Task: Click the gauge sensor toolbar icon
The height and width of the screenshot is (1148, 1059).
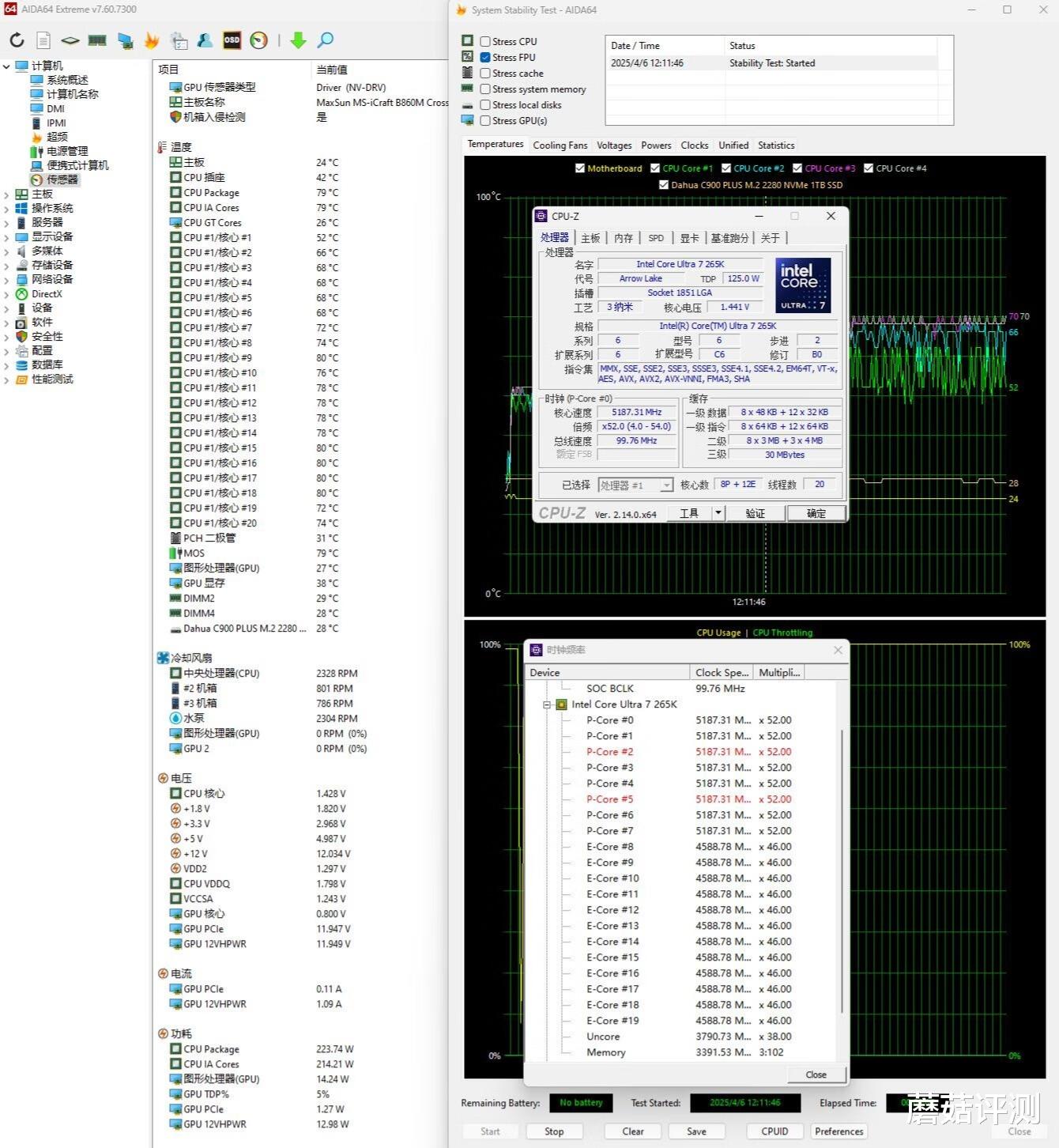Action: (258, 40)
